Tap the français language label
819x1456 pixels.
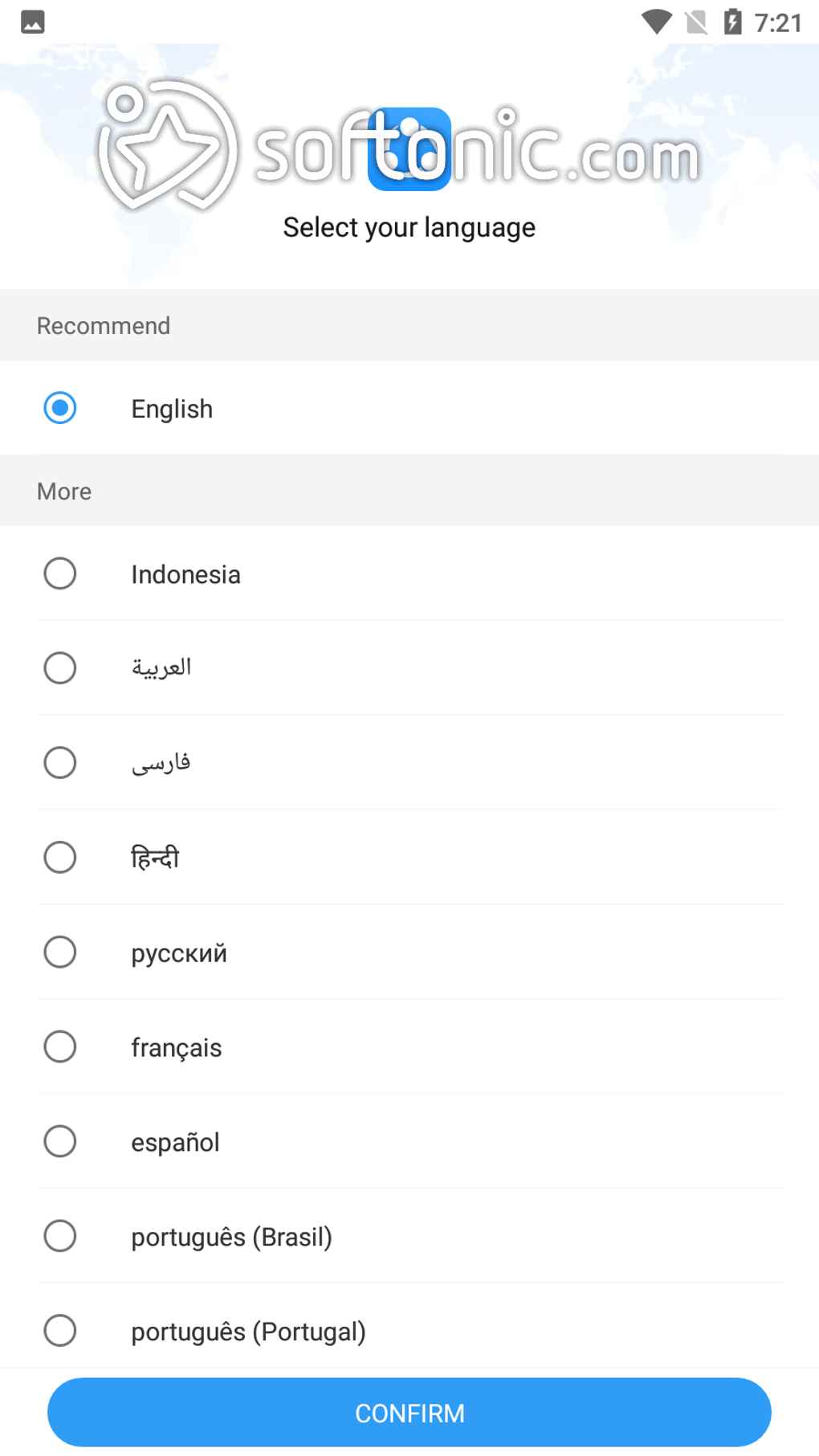tap(176, 1048)
